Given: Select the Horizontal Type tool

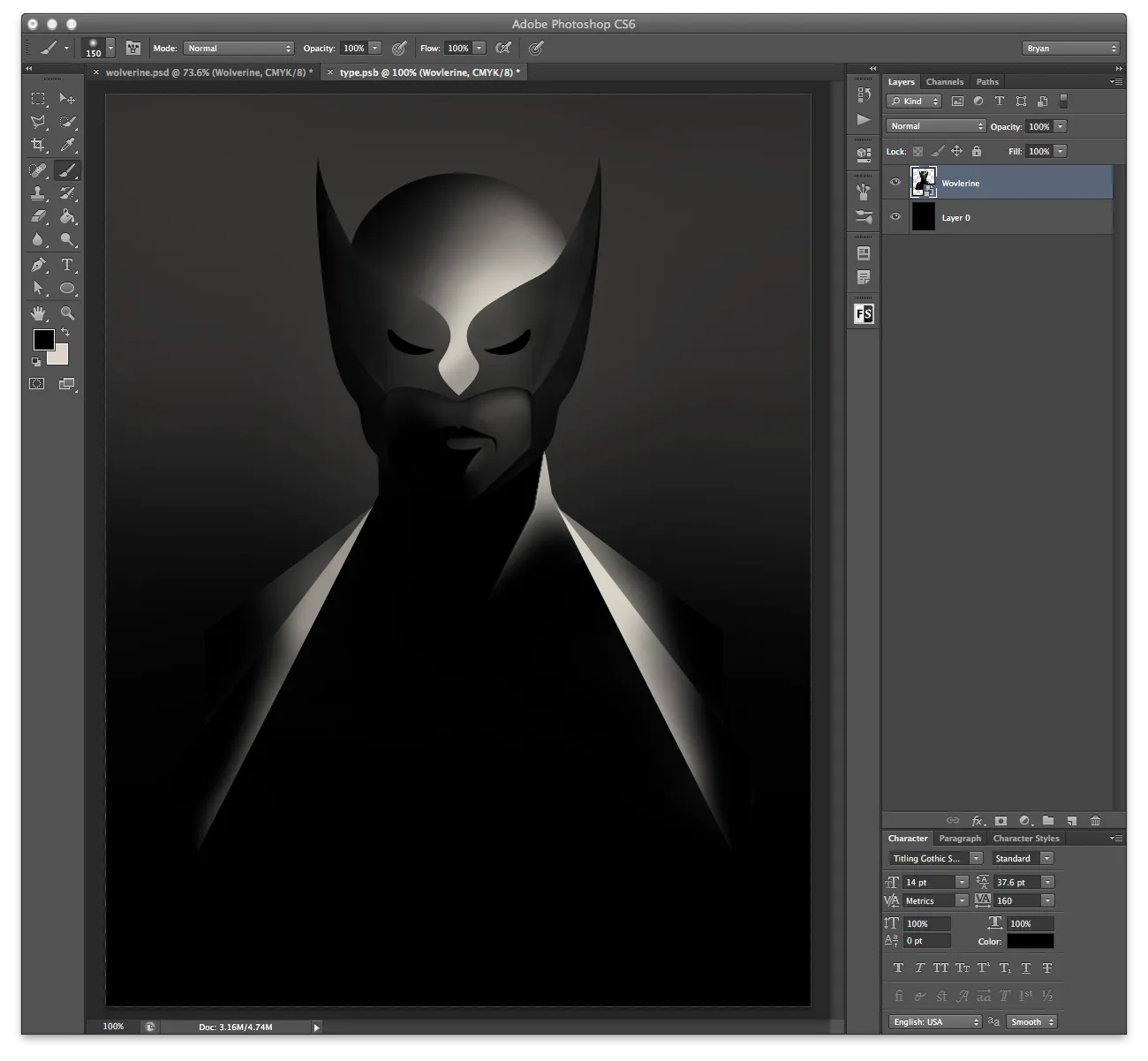Looking at the screenshot, I should (x=67, y=265).
